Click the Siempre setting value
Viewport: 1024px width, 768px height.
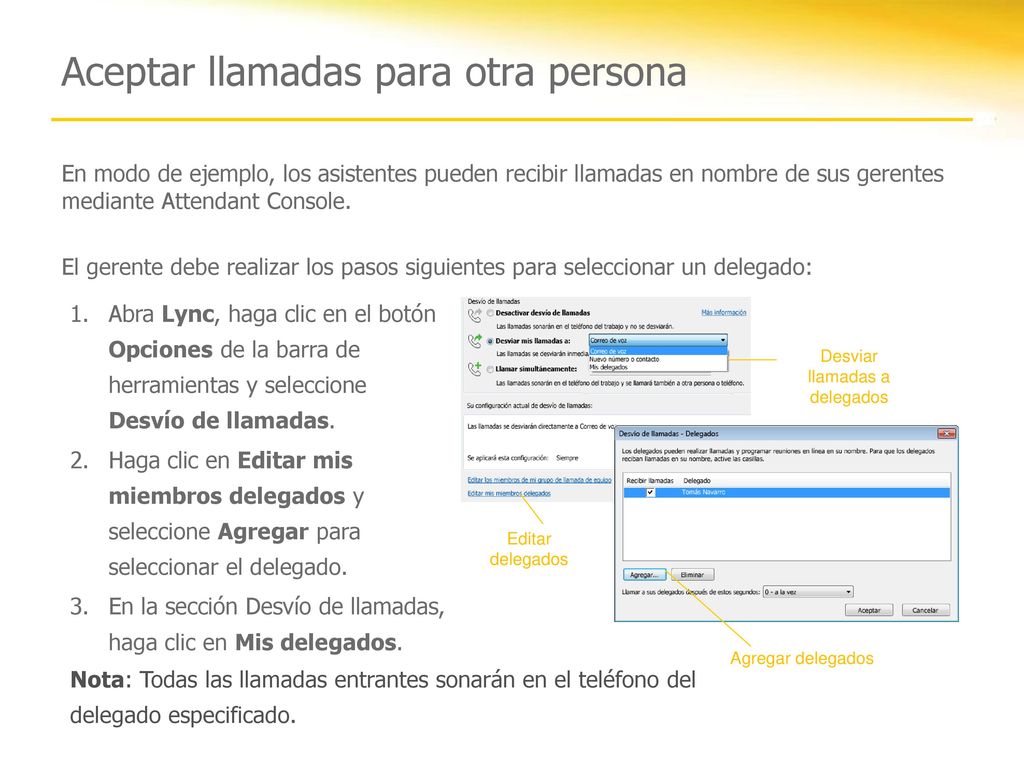click(567, 458)
